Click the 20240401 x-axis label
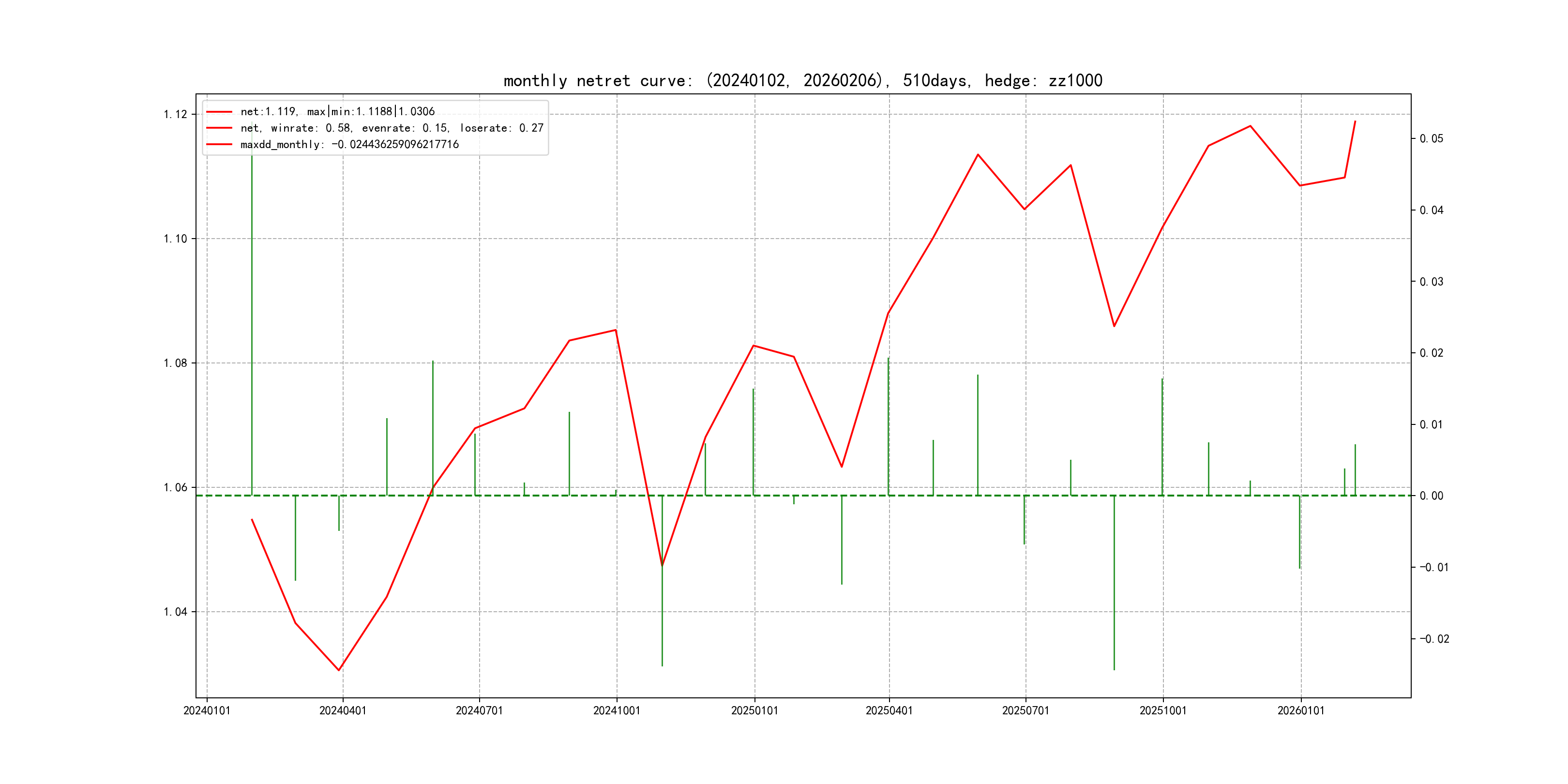Viewport: 1568px width, 784px height. pos(343,710)
